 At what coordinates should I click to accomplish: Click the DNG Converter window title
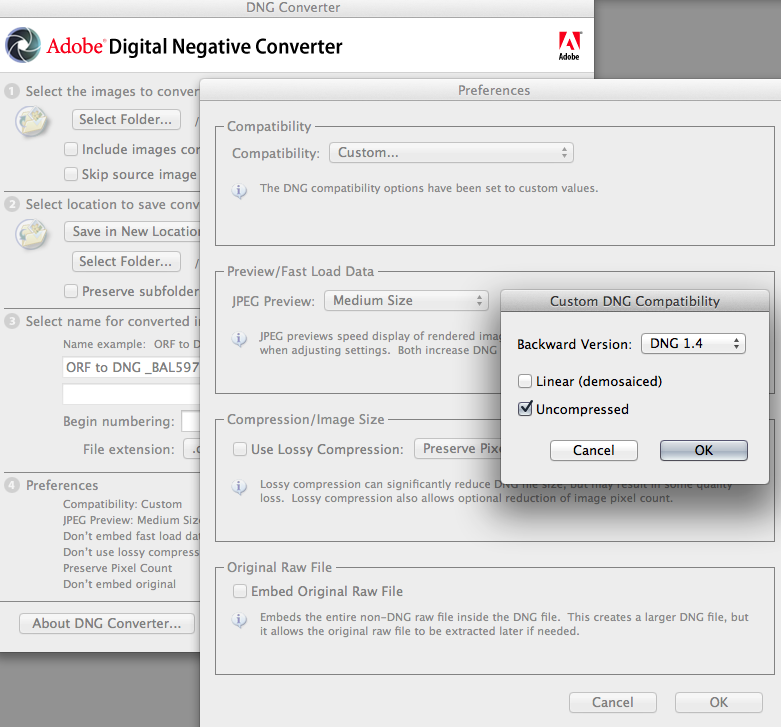(x=293, y=7)
